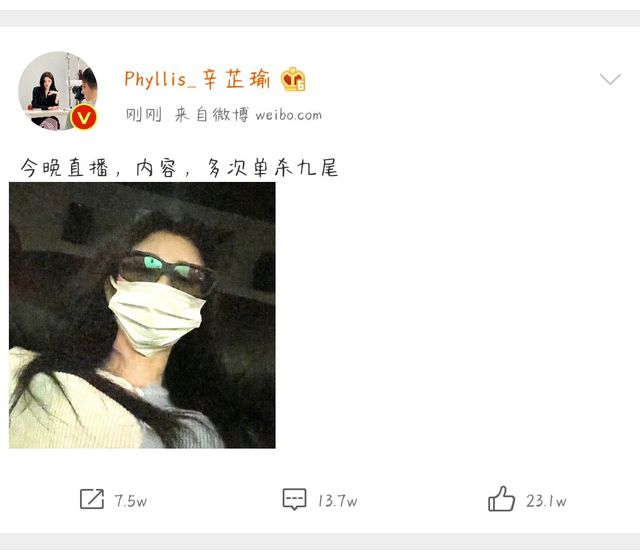Click the sunglasses area in the photo
The image size is (640, 560).
[x=167, y=272]
